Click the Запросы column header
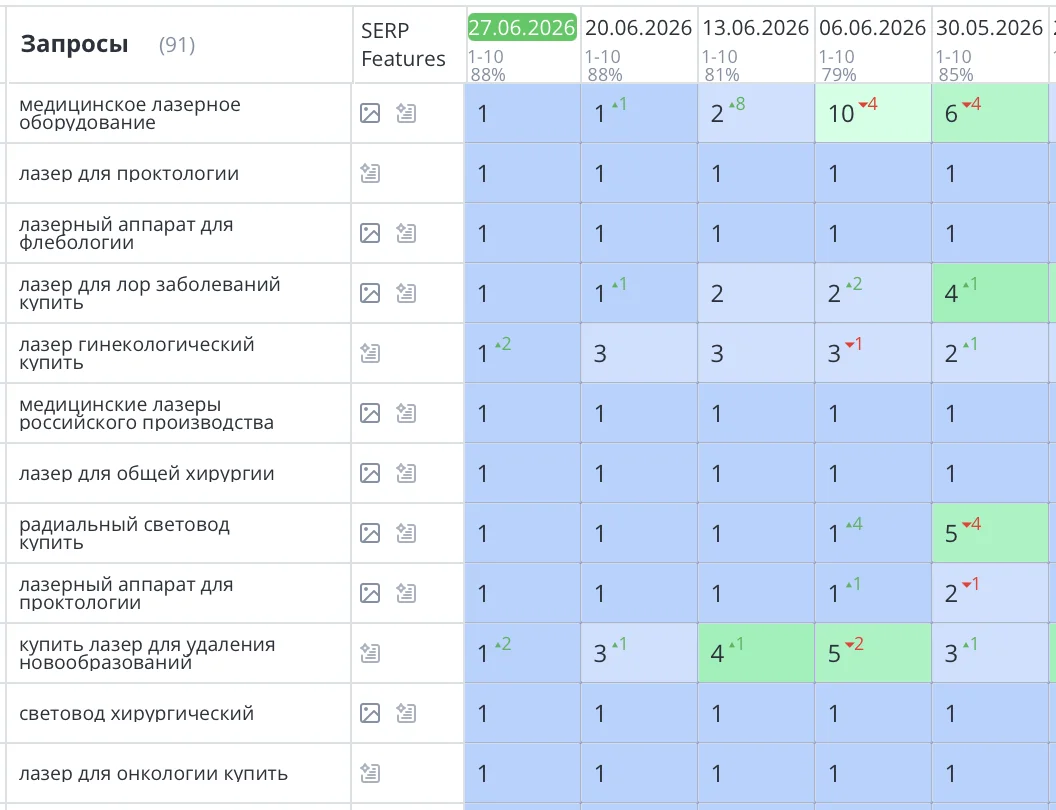 click(74, 44)
